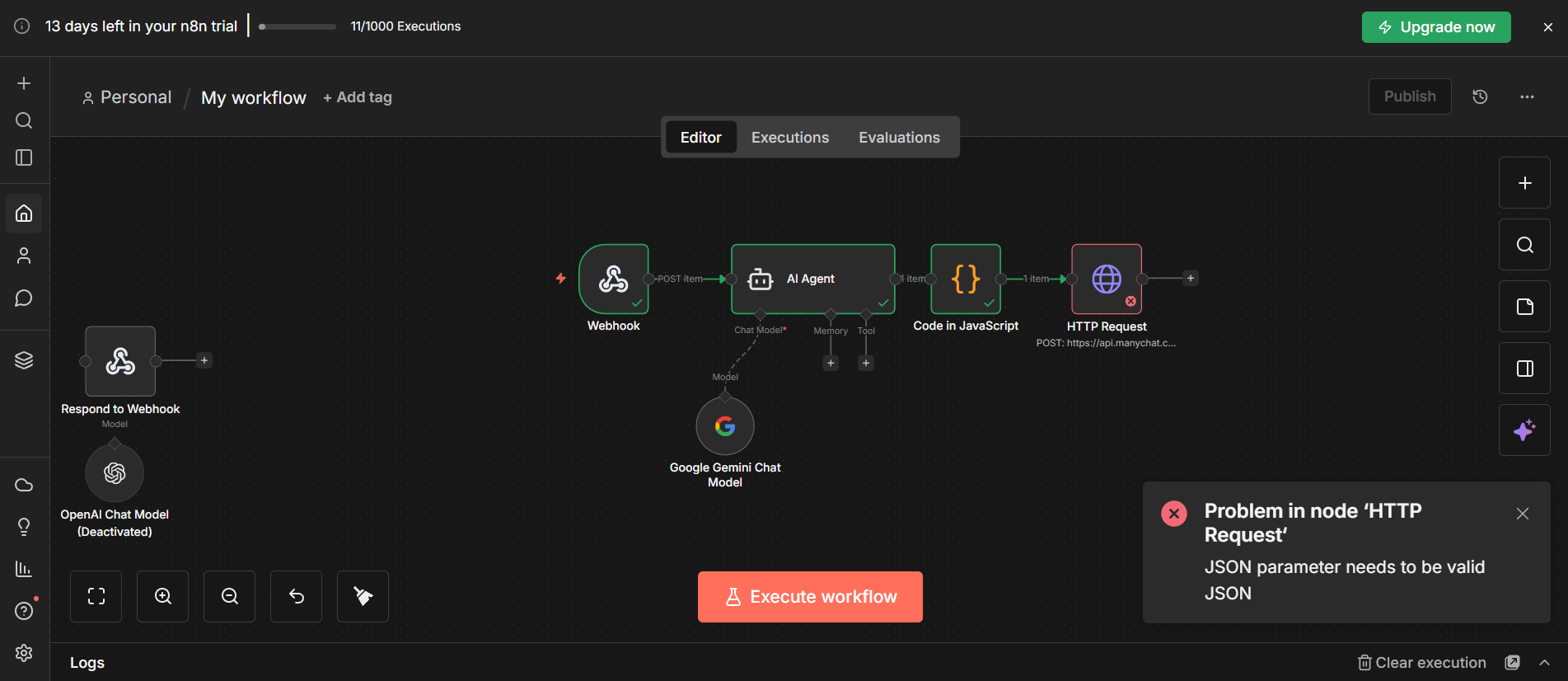Viewport: 1568px width, 681px height.
Task: Open search from the left sidebar
Action: click(24, 120)
